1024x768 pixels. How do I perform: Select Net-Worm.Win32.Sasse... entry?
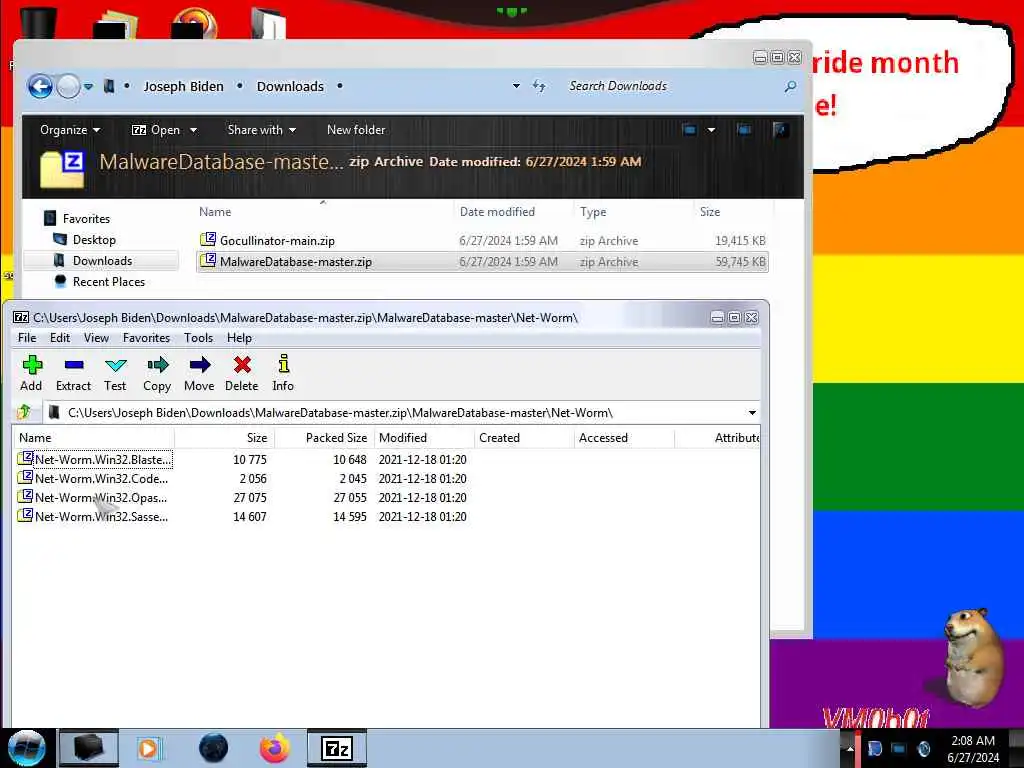click(x=95, y=516)
